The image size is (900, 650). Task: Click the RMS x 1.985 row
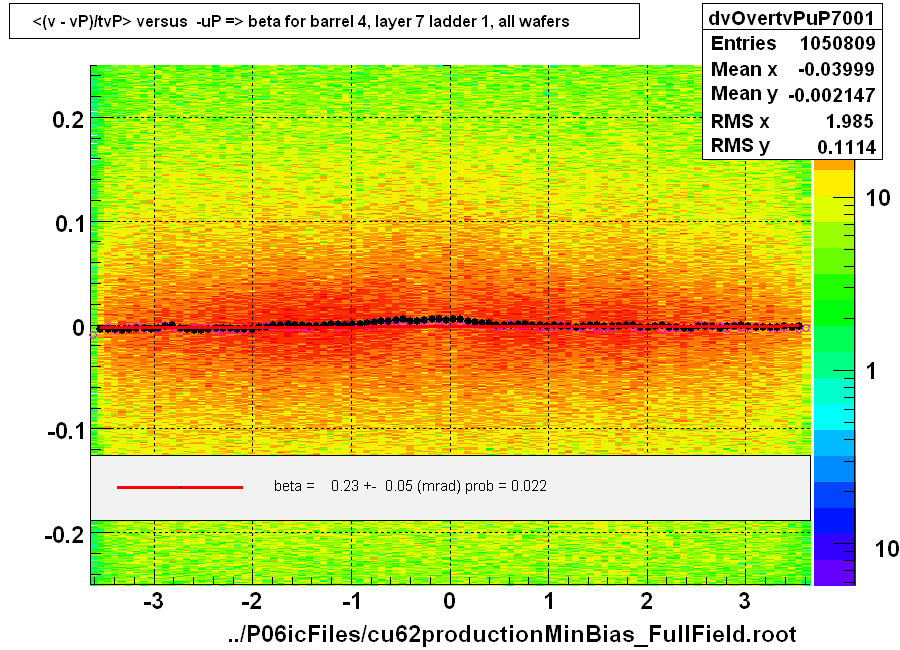click(793, 121)
